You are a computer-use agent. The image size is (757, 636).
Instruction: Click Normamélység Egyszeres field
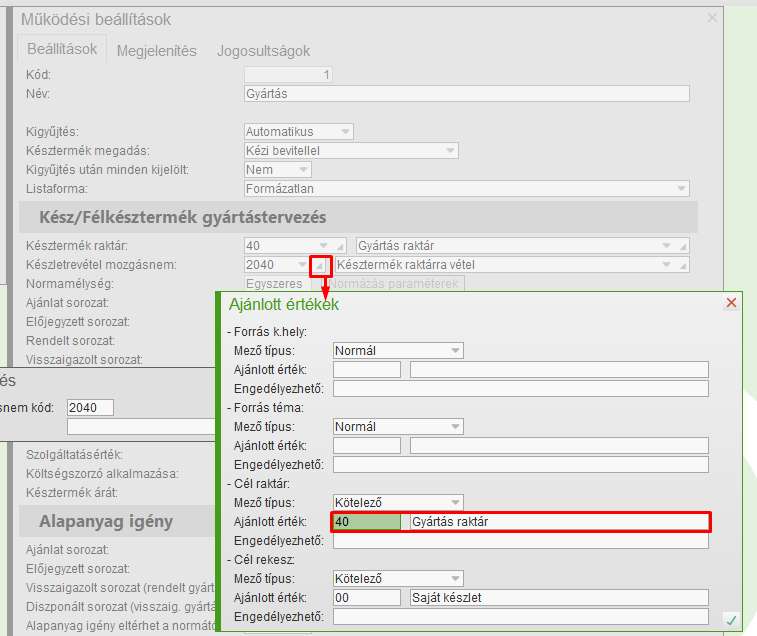278,283
